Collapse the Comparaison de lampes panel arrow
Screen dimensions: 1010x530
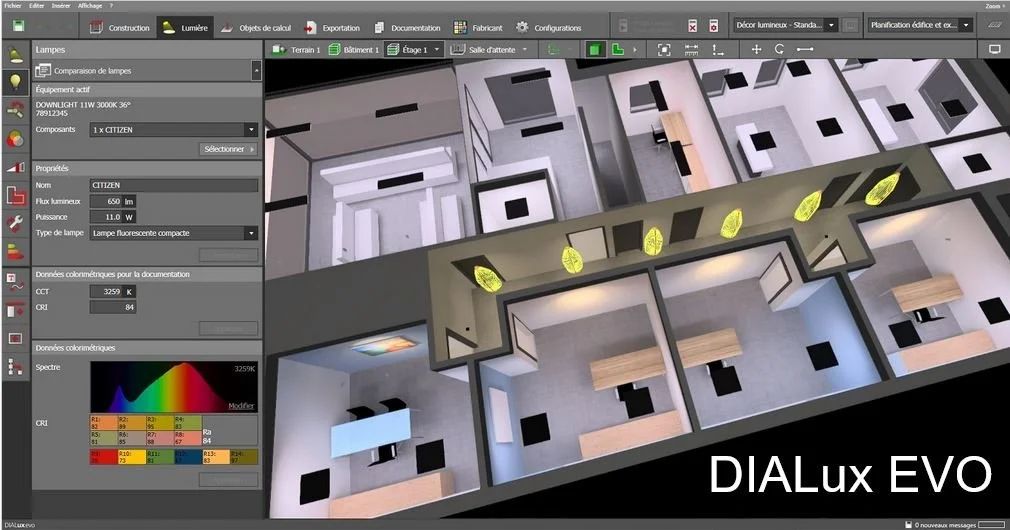click(x=256, y=70)
